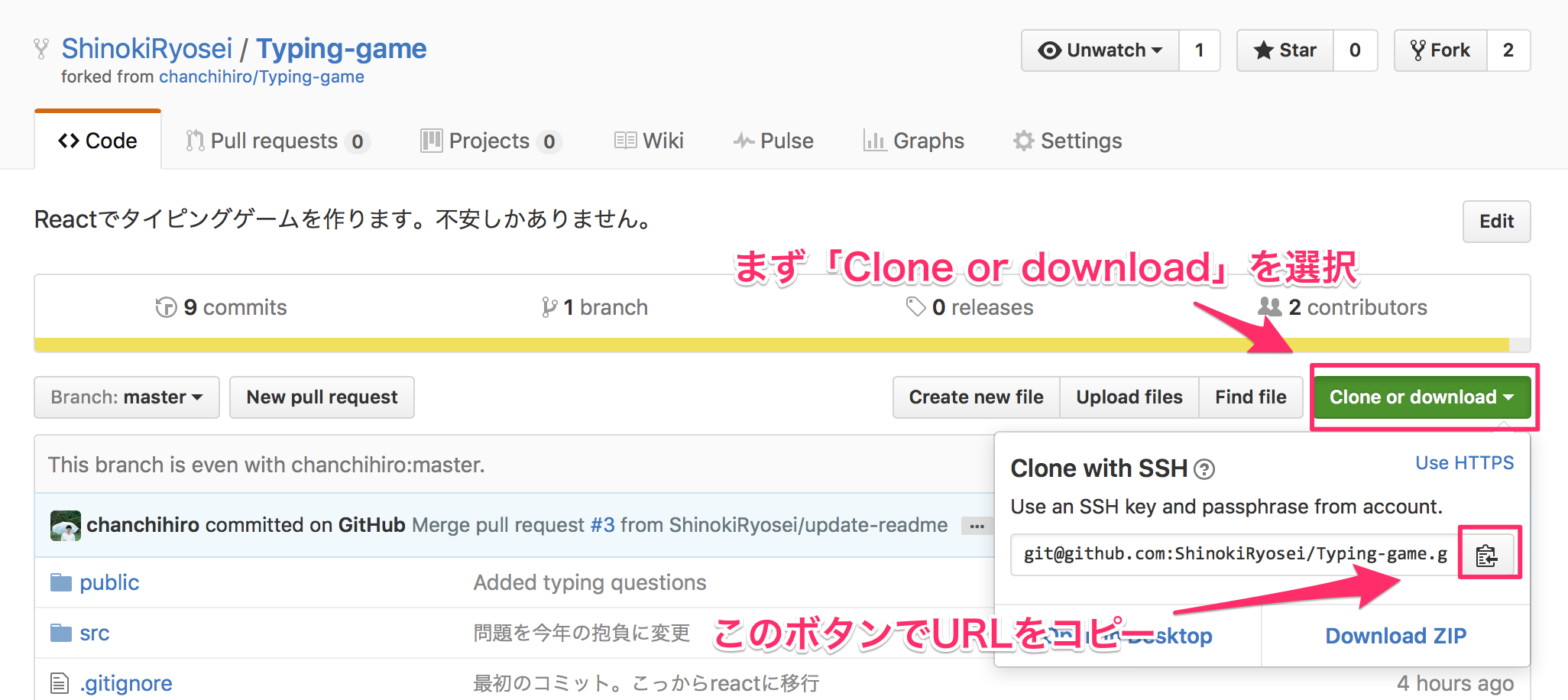Expand the Branch: master dropdown
The height and width of the screenshot is (700, 1568).
(127, 397)
